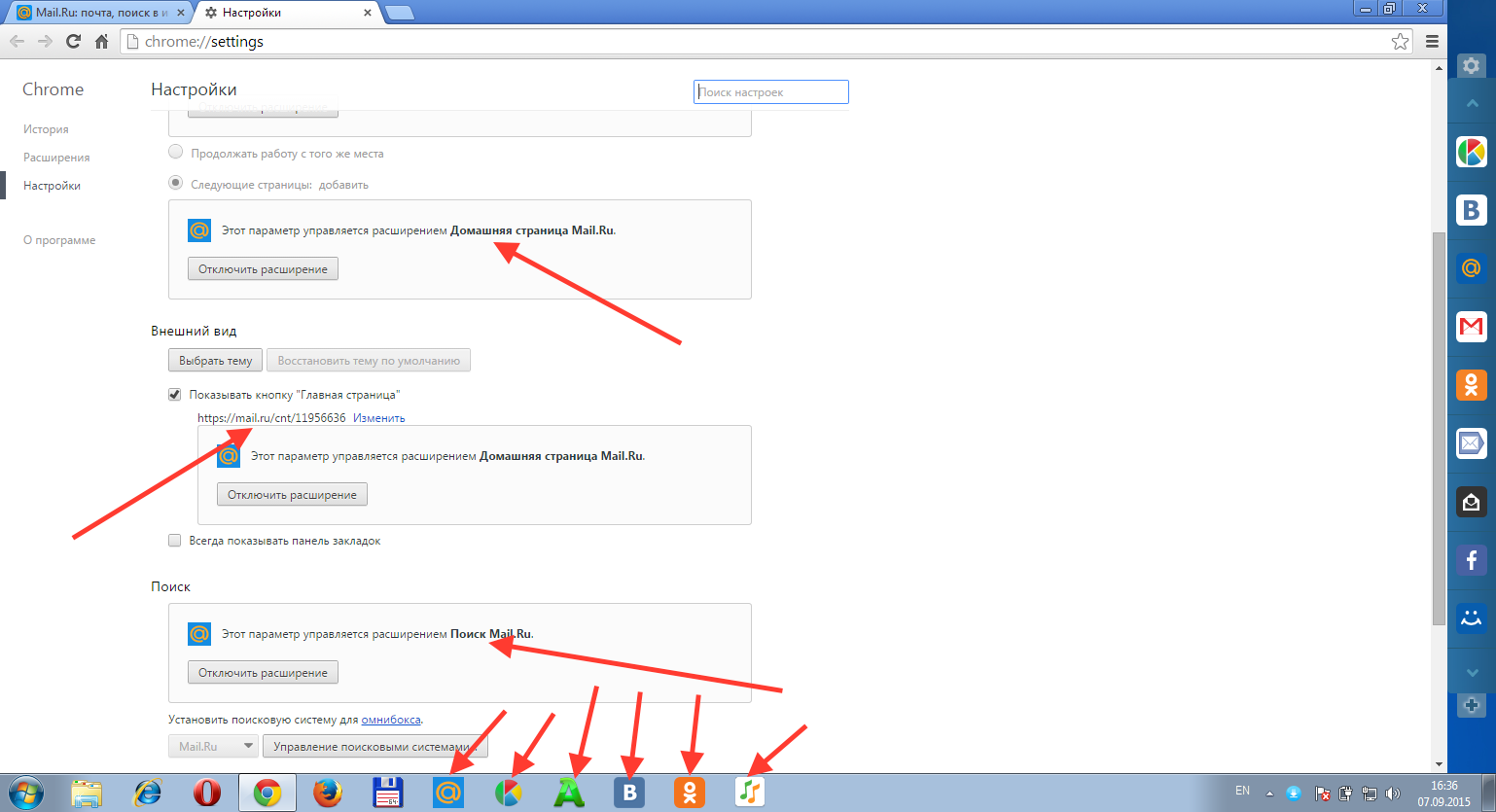Click the EN language indicator in tray
The image size is (1496, 812).
tap(1242, 791)
